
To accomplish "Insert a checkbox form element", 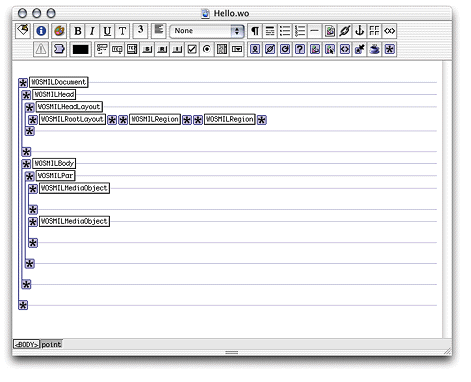I will pos(192,49).
